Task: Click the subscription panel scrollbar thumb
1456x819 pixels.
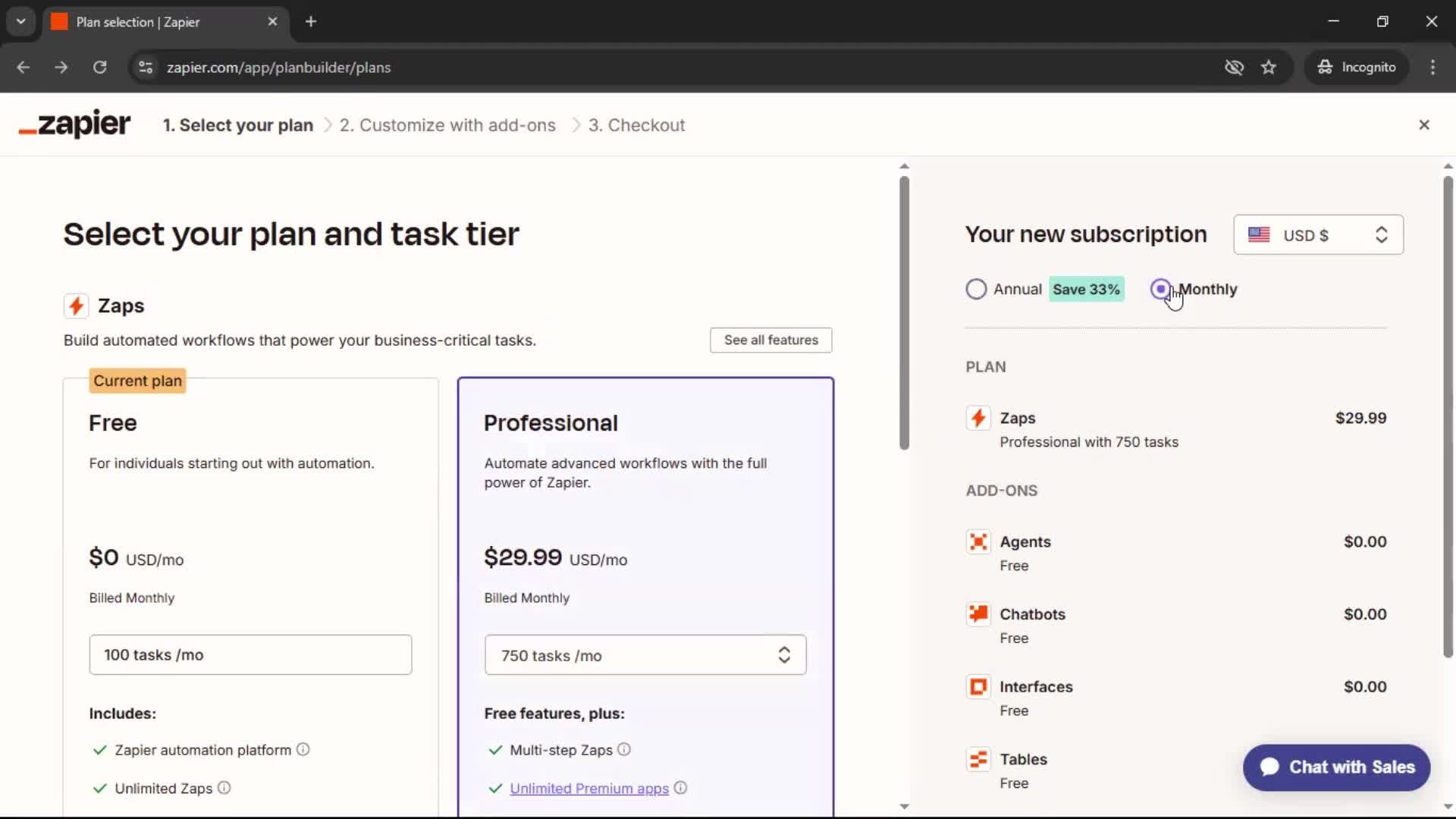Action: pyautogui.click(x=1448, y=416)
